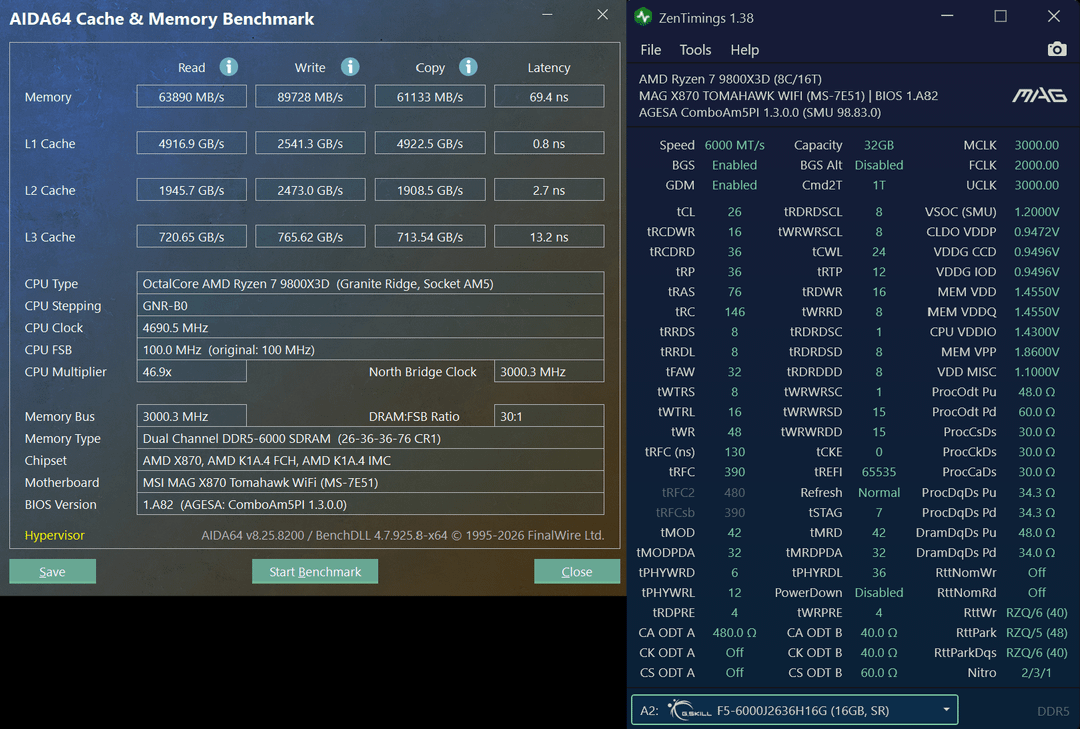Click the MAG motherboard brand logo
1080x729 pixels.
[x=1039, y=95]
